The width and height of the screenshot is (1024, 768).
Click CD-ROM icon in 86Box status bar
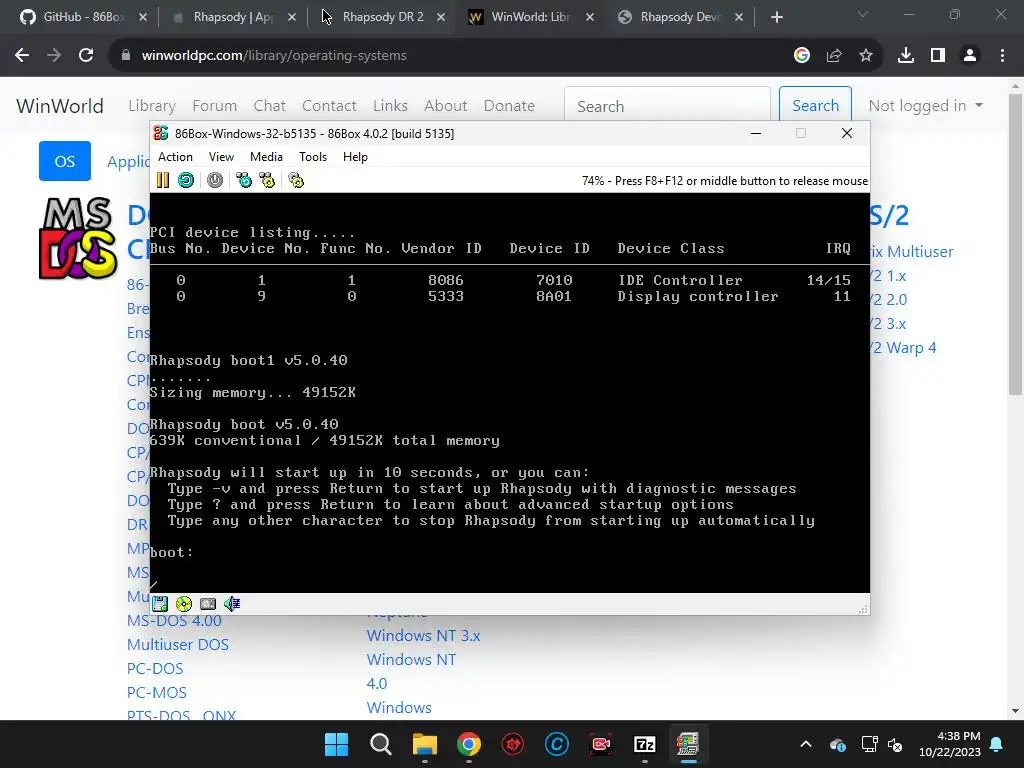coord(184,604)
